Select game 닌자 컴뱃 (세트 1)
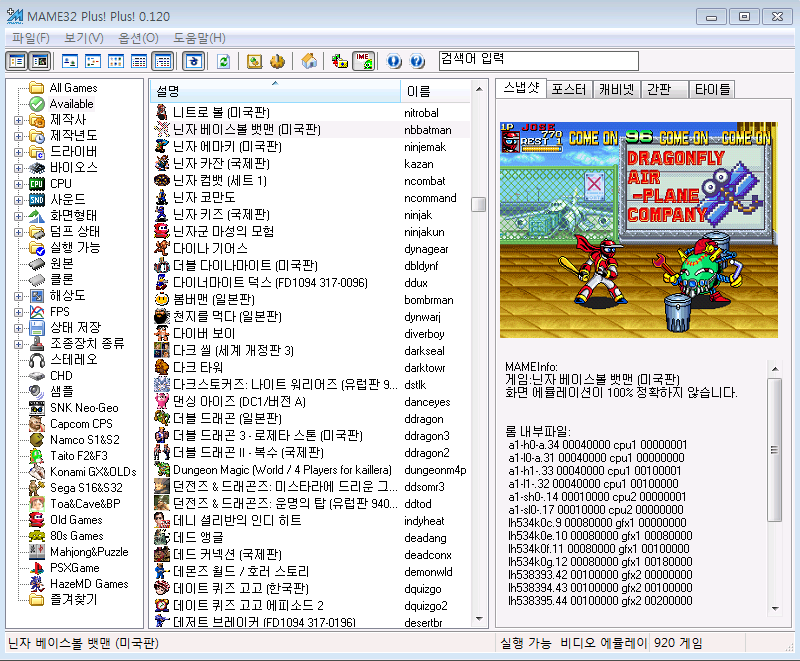 coord(220,181)
